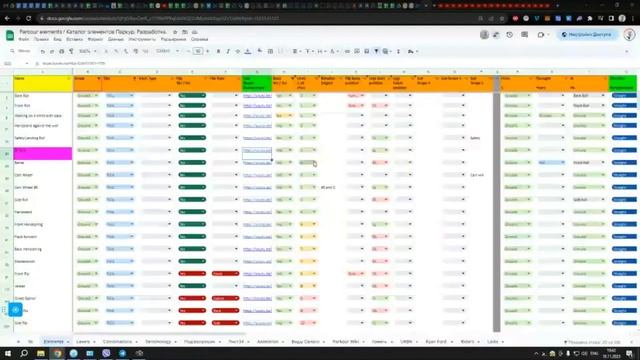640x360 pixels.
Task: Open the File menu
Action: point(24,39)
